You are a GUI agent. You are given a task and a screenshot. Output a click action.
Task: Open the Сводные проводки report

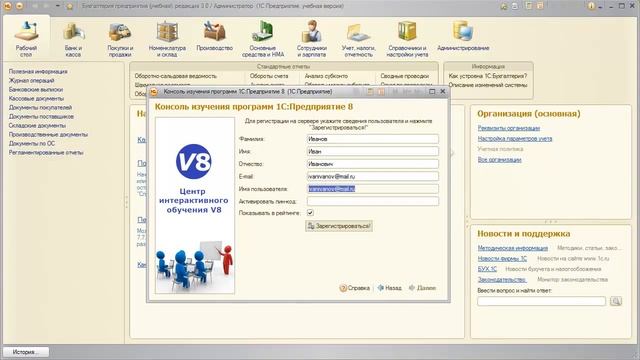point(404,76)
